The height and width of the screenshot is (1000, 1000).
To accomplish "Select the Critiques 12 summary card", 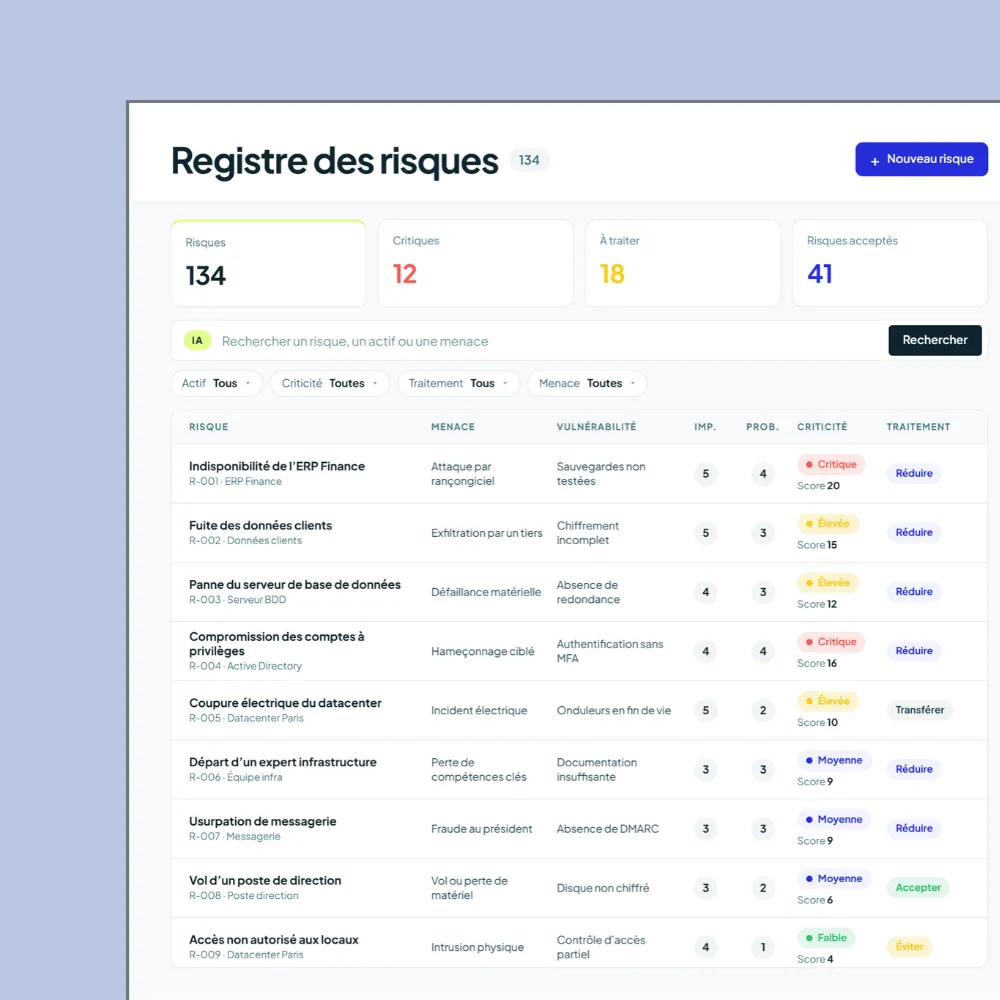I will (475, 263).
